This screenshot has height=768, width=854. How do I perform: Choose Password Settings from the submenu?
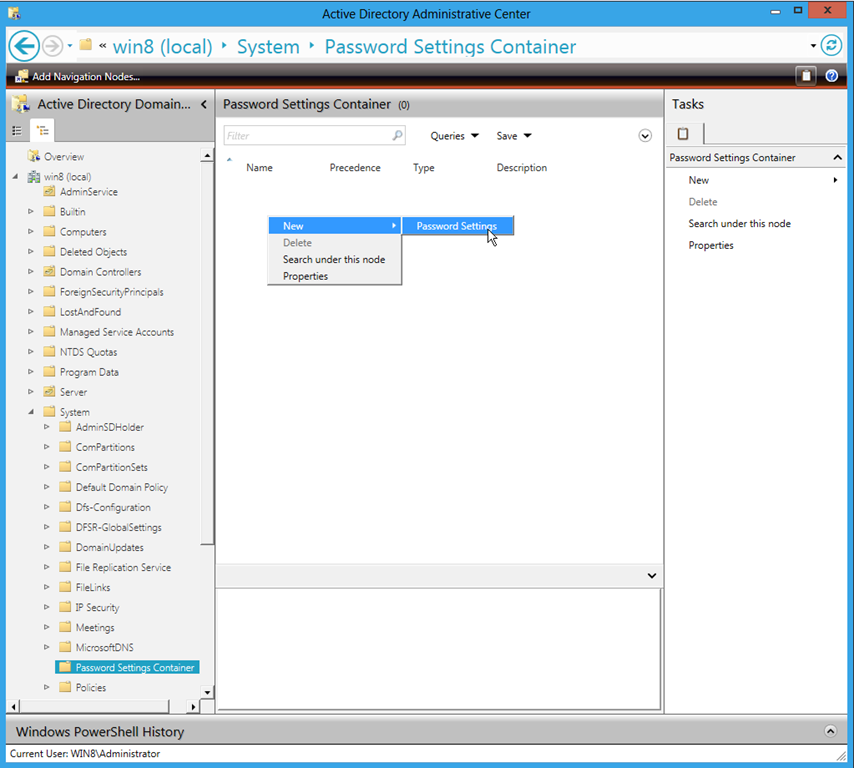coord(457,225)
